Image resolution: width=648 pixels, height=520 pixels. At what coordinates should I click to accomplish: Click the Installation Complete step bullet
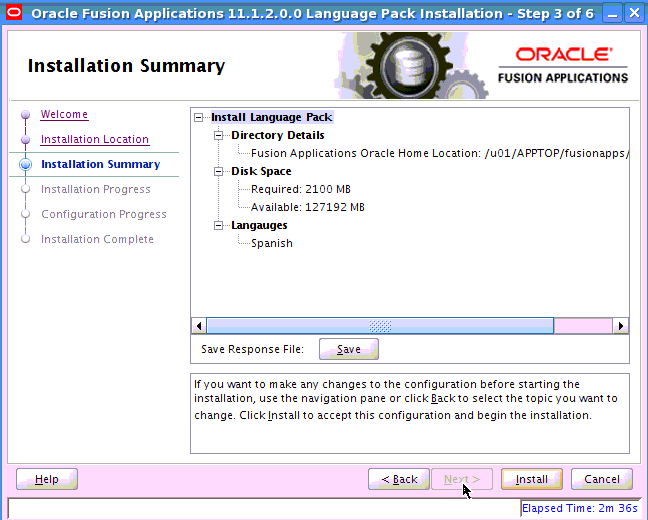pos(26,239)
